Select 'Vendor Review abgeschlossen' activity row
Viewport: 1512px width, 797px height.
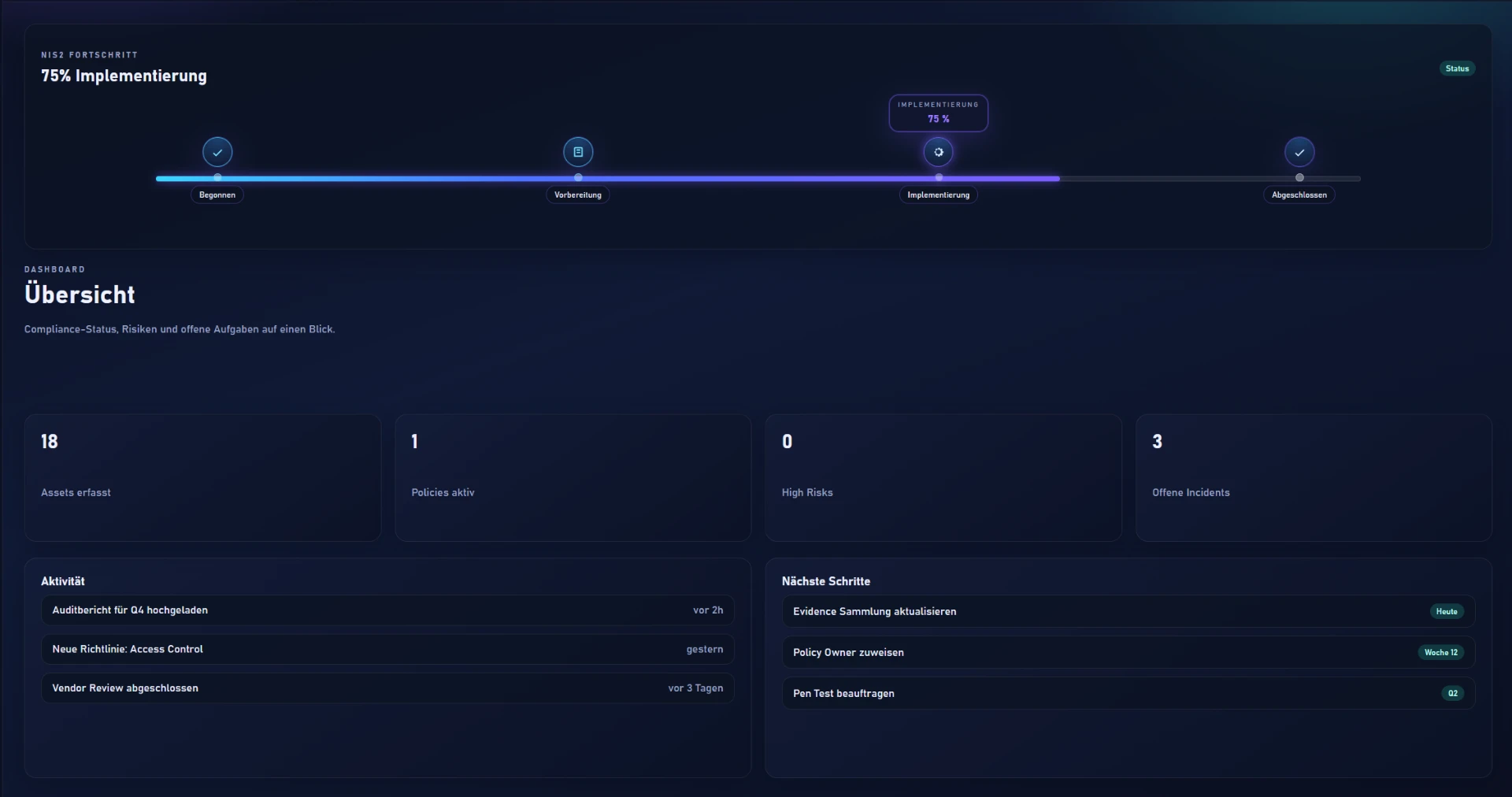click(387, 688)
